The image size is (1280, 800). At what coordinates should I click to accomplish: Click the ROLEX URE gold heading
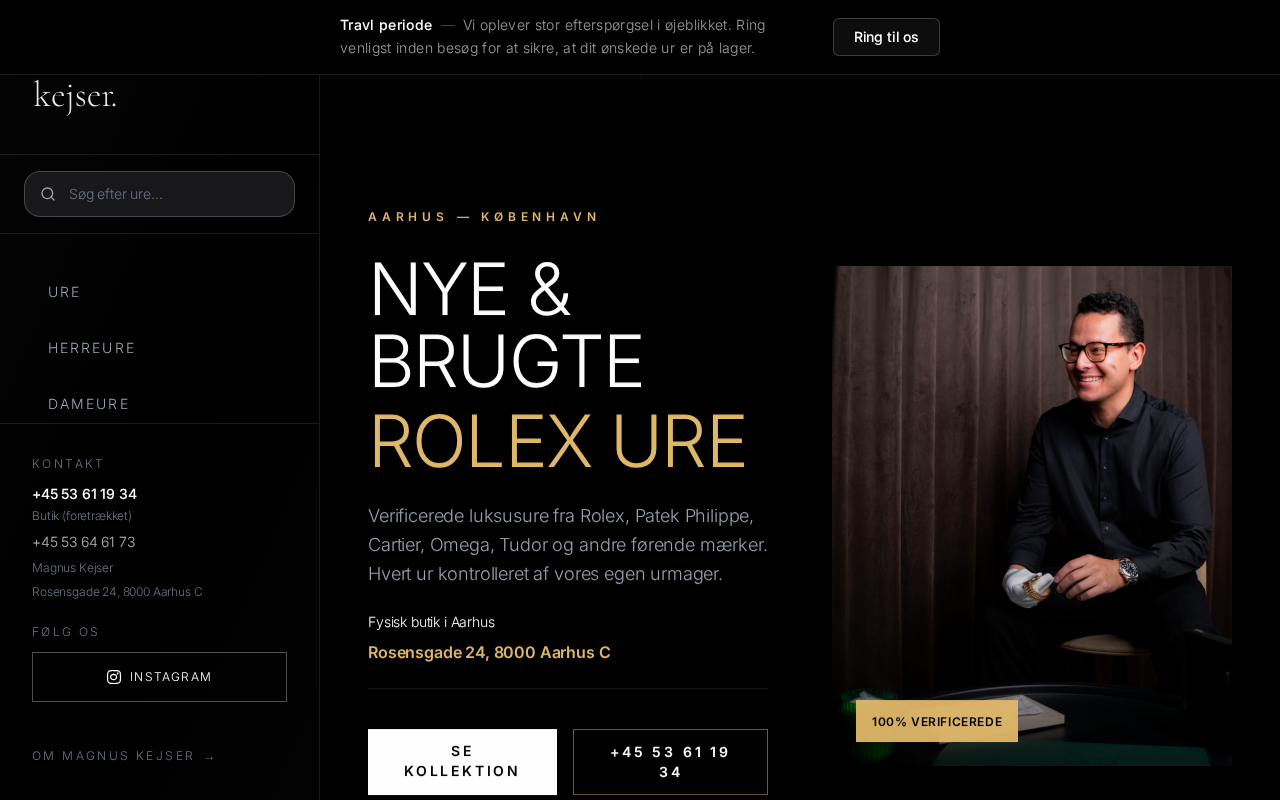(557, 442)
